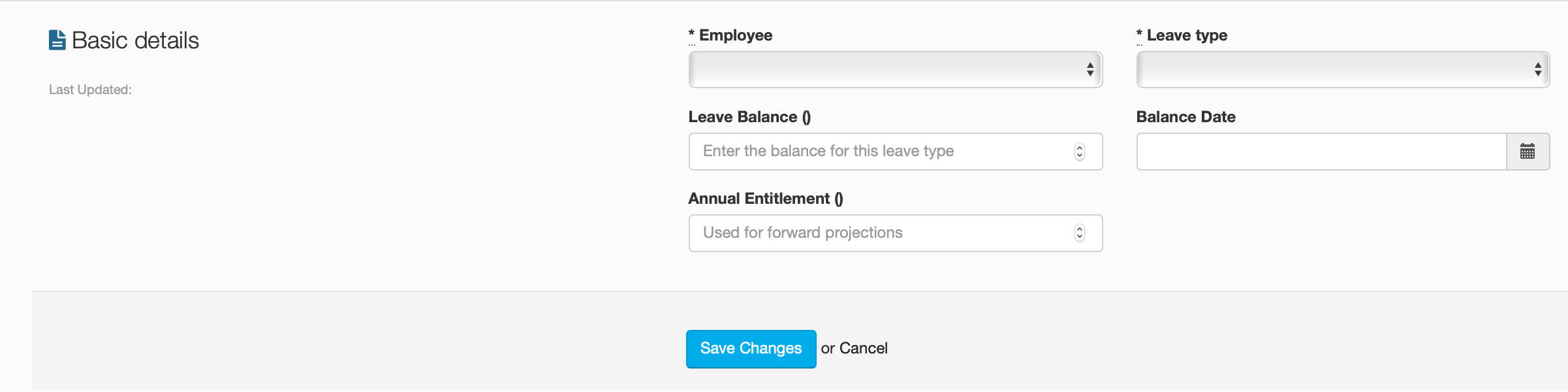Click the Cancel link

[863, 348]
